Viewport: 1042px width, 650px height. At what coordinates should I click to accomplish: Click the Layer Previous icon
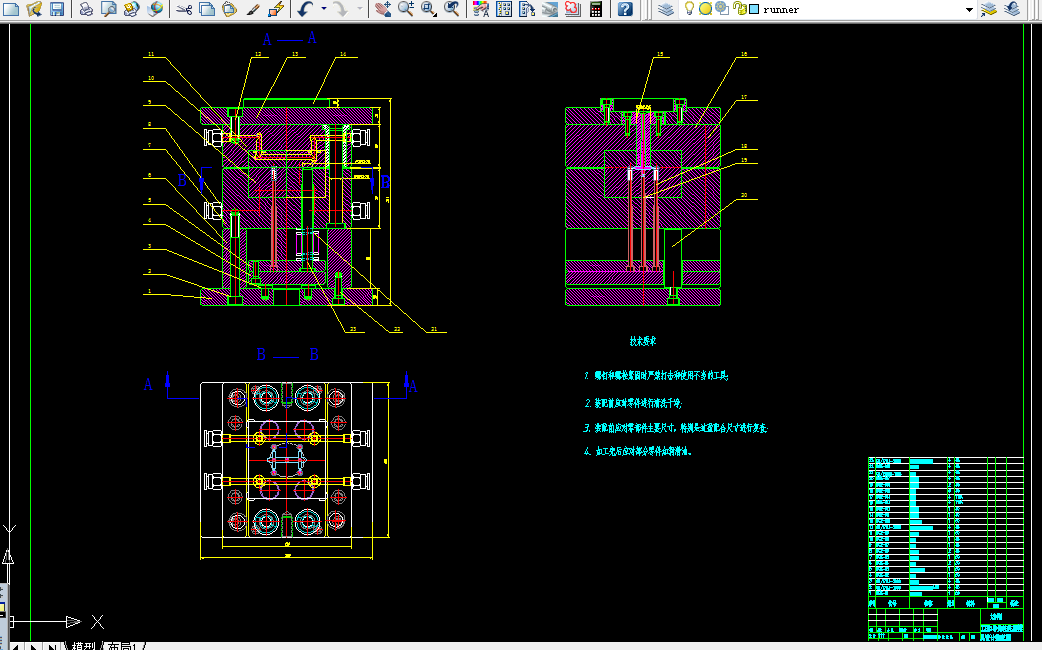(1011, 9)
